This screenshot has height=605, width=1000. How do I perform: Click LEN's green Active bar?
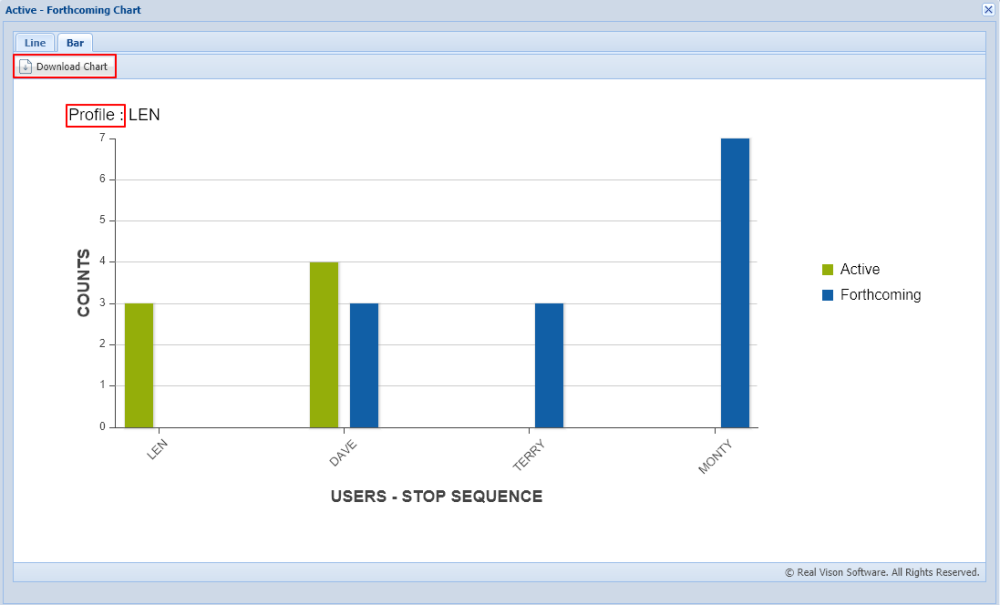[x=139, y=365]
